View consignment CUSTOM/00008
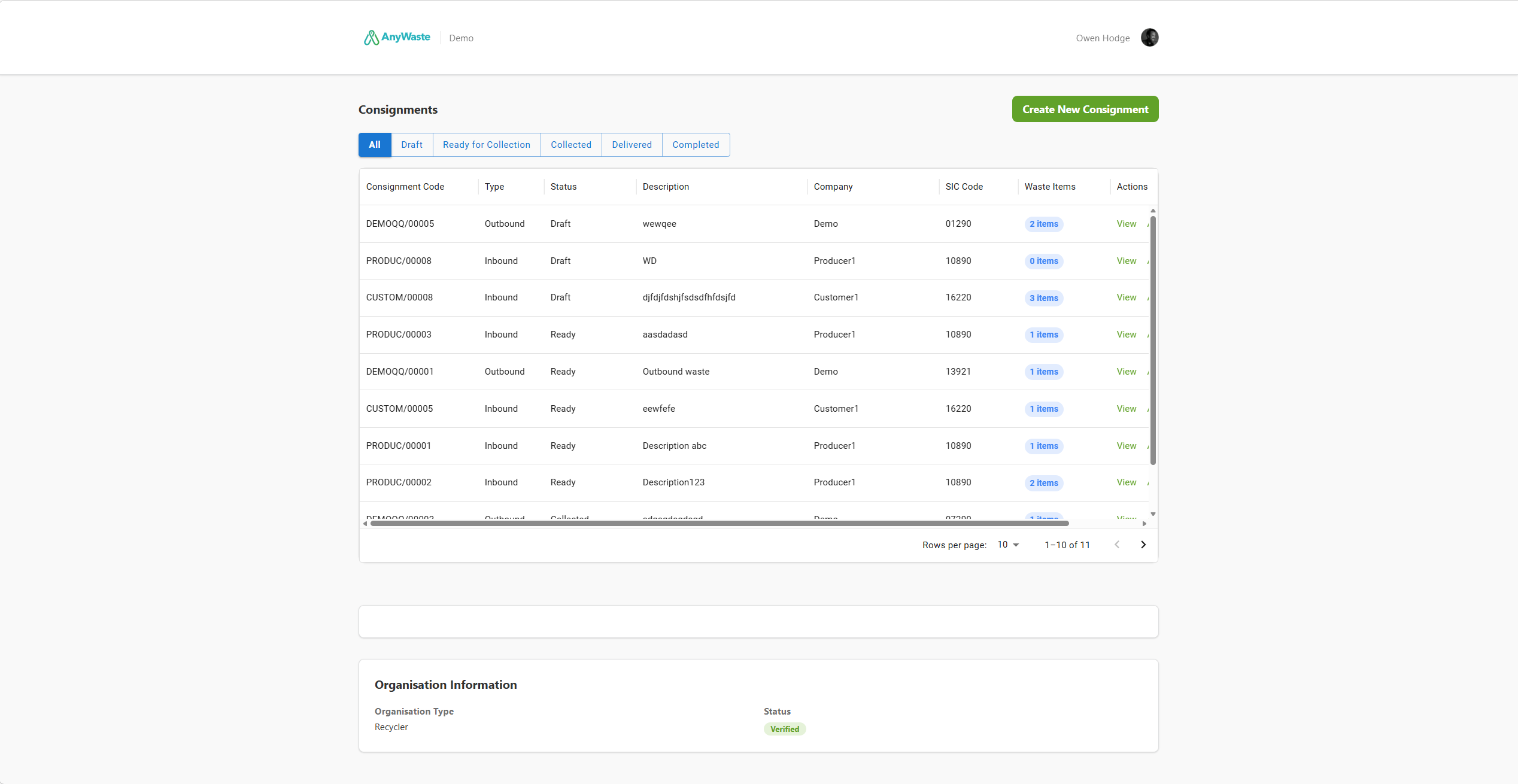Viewport: 1518px width, 784px height. [x=1127, y=297]
